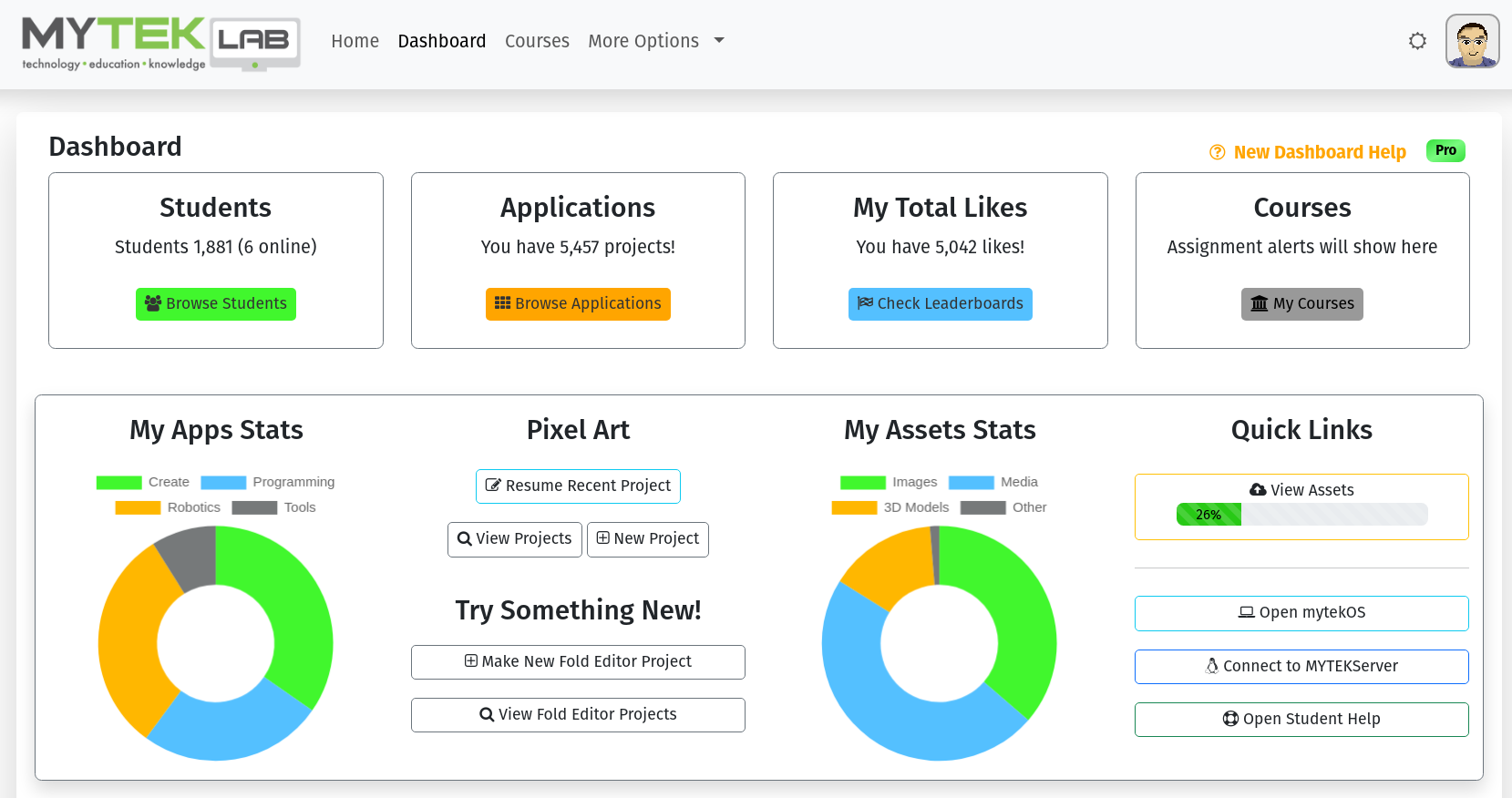
Task: Click the laptop icon on Open mytekOS
Action: [x=1246, y=613]
